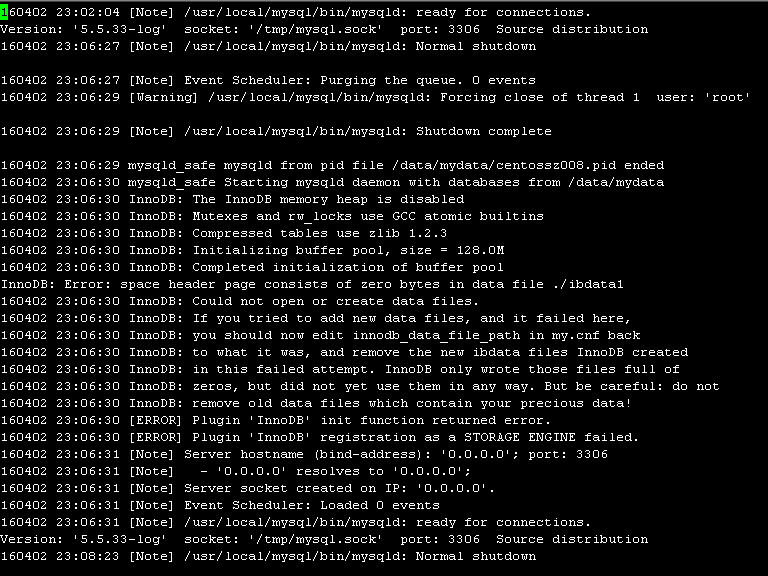
Task: Click 'Starting mysqld daemon with databases' line
Action: pos(332,182)
